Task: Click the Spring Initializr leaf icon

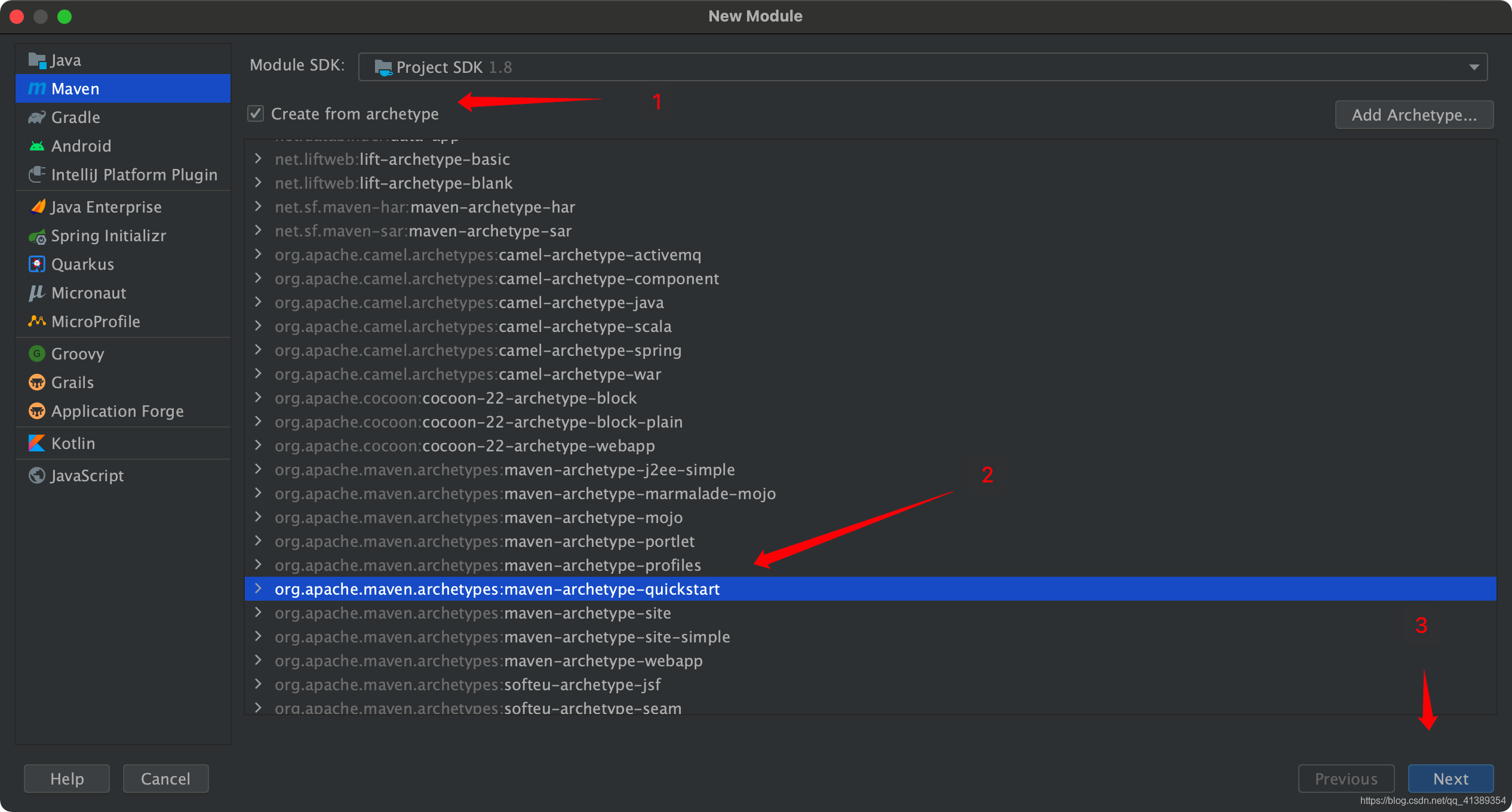Action: pyautogui.click(x=37, y=236)
